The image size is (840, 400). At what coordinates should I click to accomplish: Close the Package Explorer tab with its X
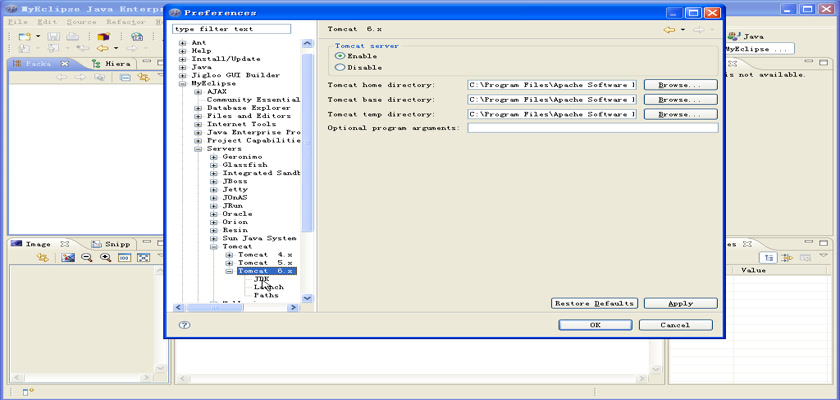coord(65,63)
